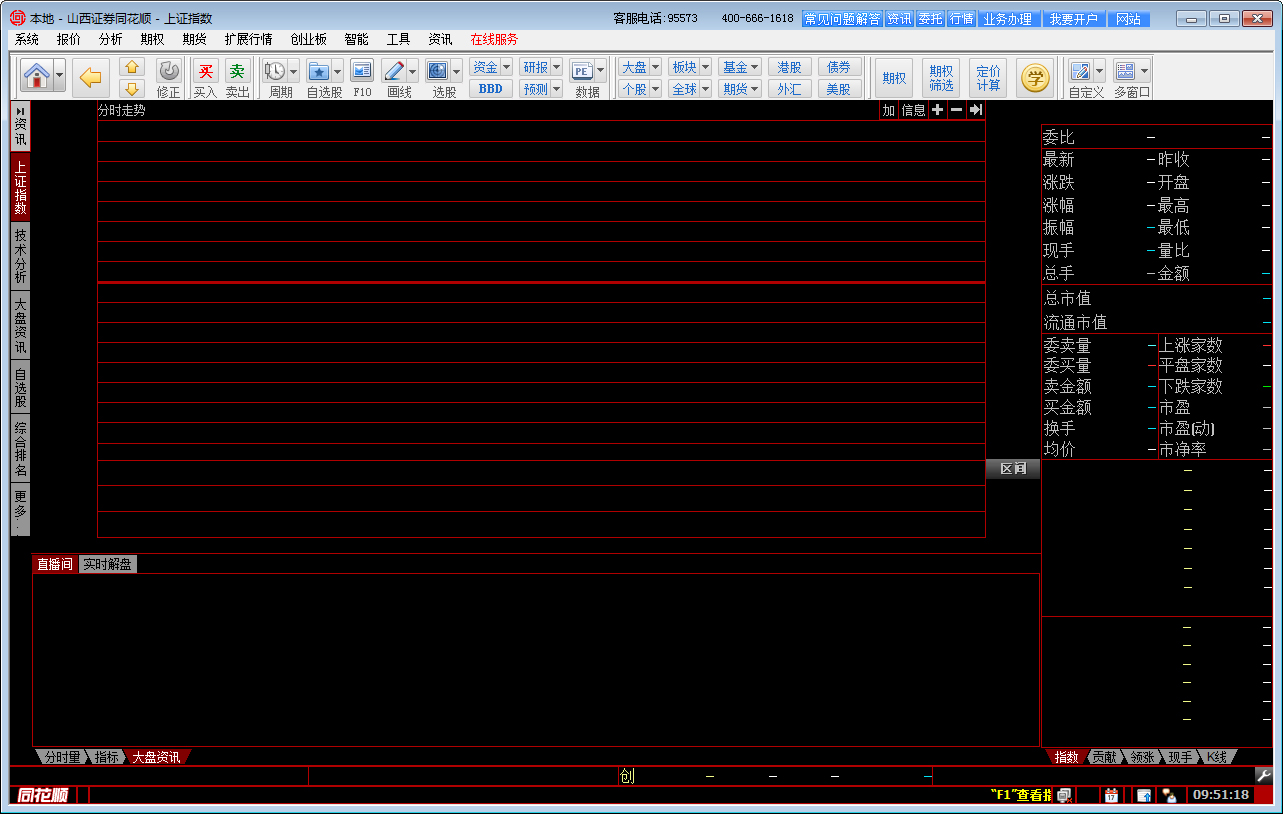This screenshot has height=814, width=1283.
Task: Expand the 周期 dropdown arrow
Action: 294,71
